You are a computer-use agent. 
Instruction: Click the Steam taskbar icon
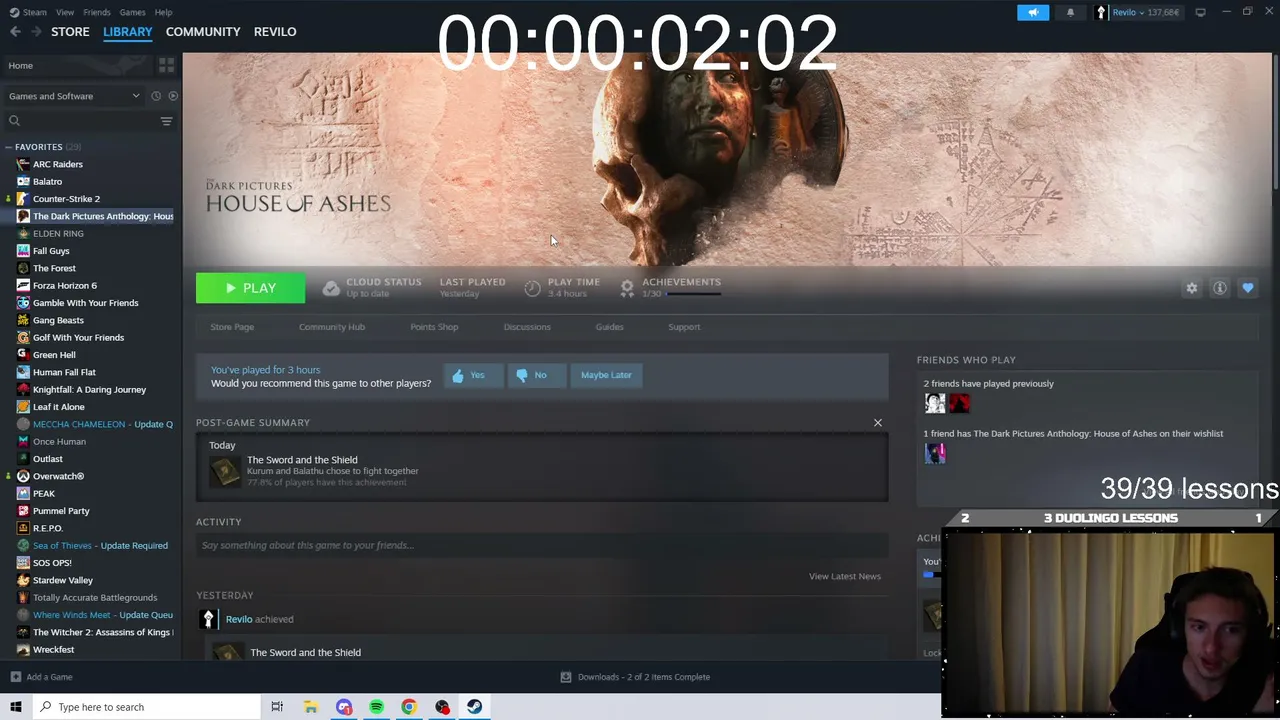[474, 707]
